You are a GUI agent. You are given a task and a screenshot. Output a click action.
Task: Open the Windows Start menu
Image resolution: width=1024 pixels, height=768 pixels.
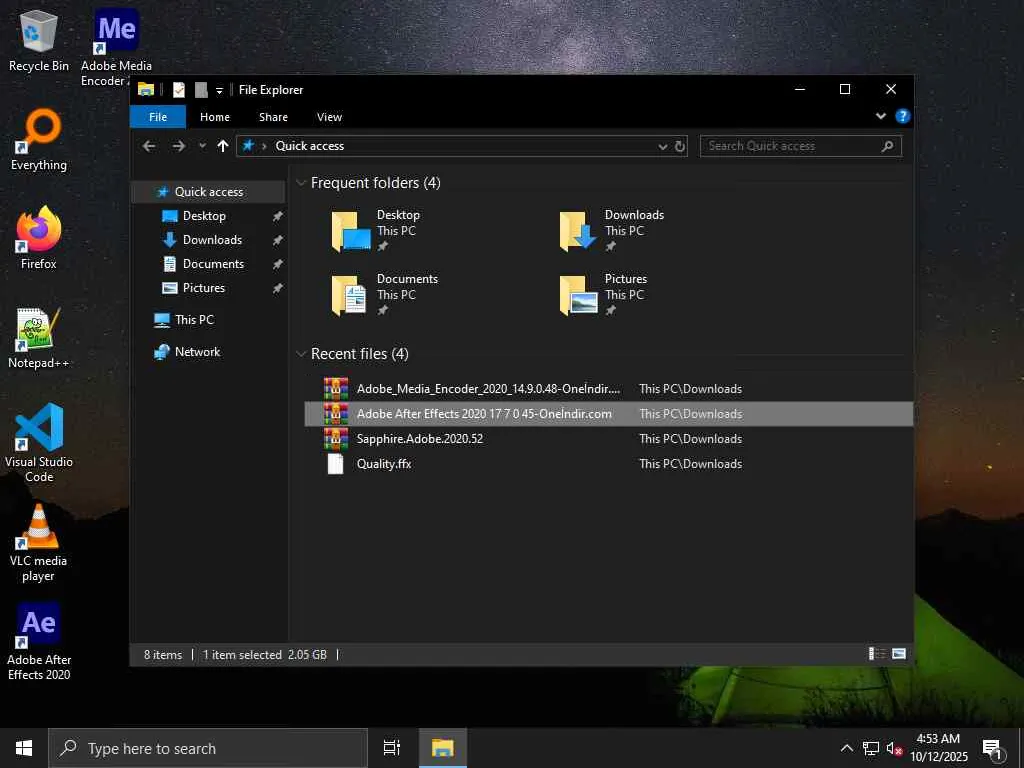24,748
